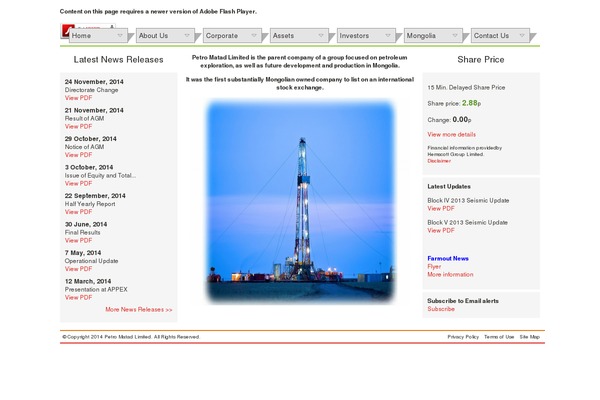View PDF for Block IV Seismic Update
Viewport: 600px width, 400px height.
click(x=441, y=209)
